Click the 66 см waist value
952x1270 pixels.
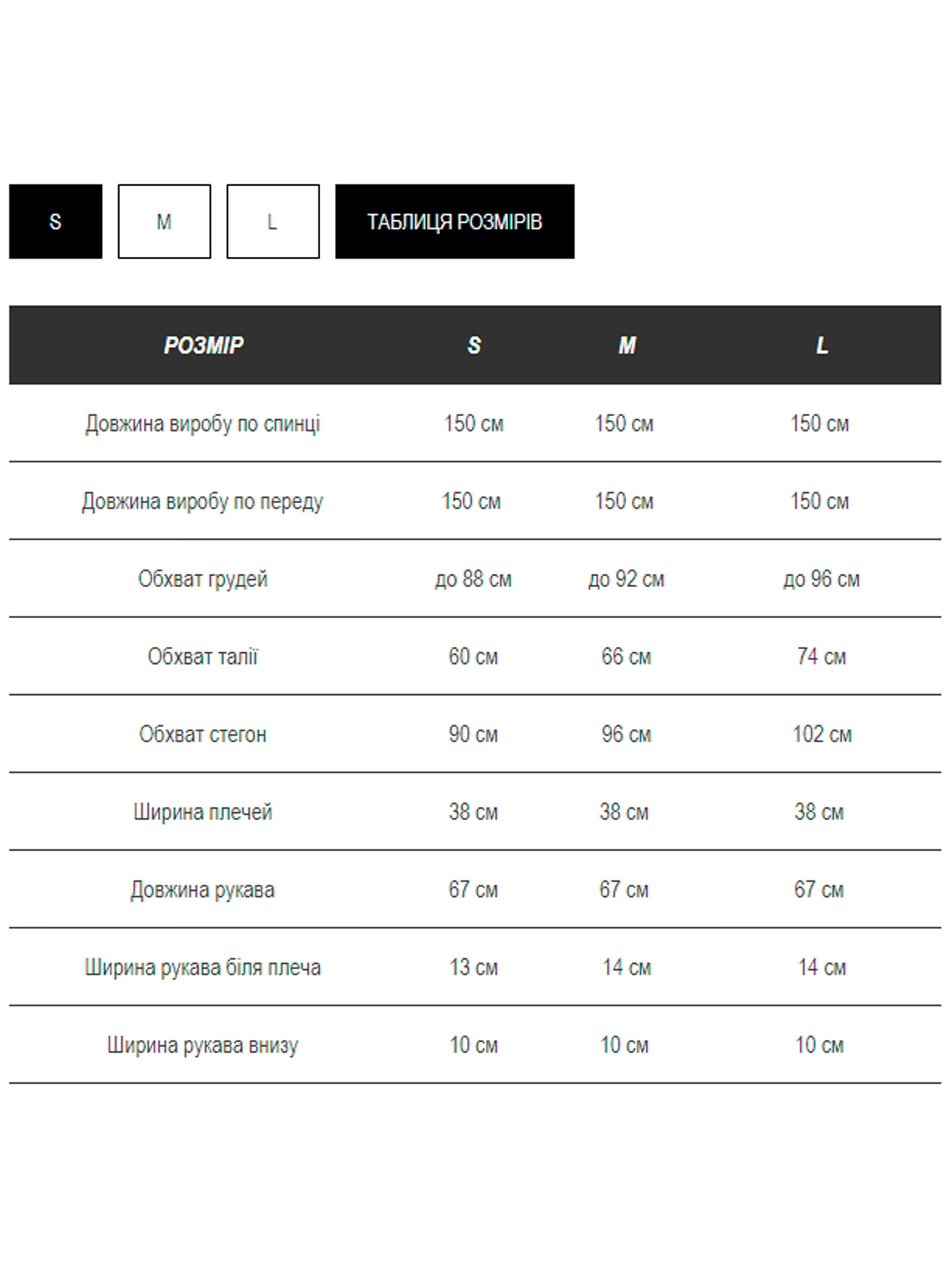point(626,657)
